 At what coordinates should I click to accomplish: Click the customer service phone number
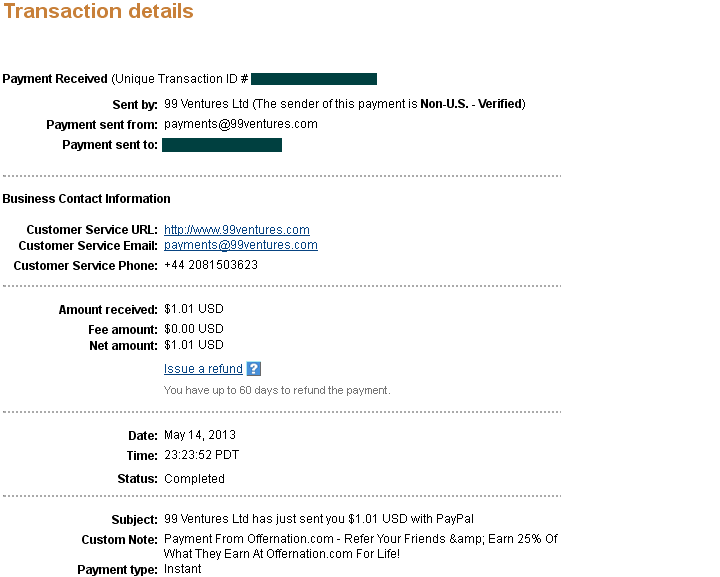tap(211, 265)
